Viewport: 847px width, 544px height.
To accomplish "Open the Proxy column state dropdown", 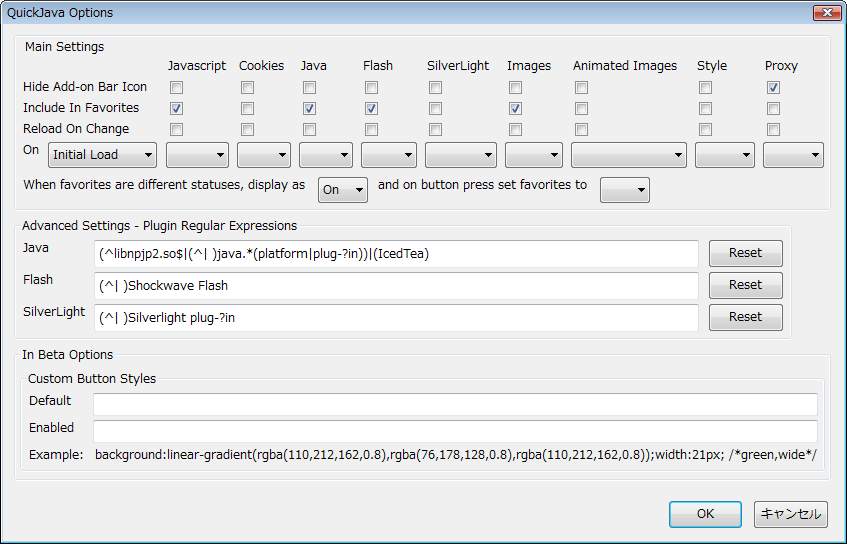I will pyautogui.click(x=793, y=155).
